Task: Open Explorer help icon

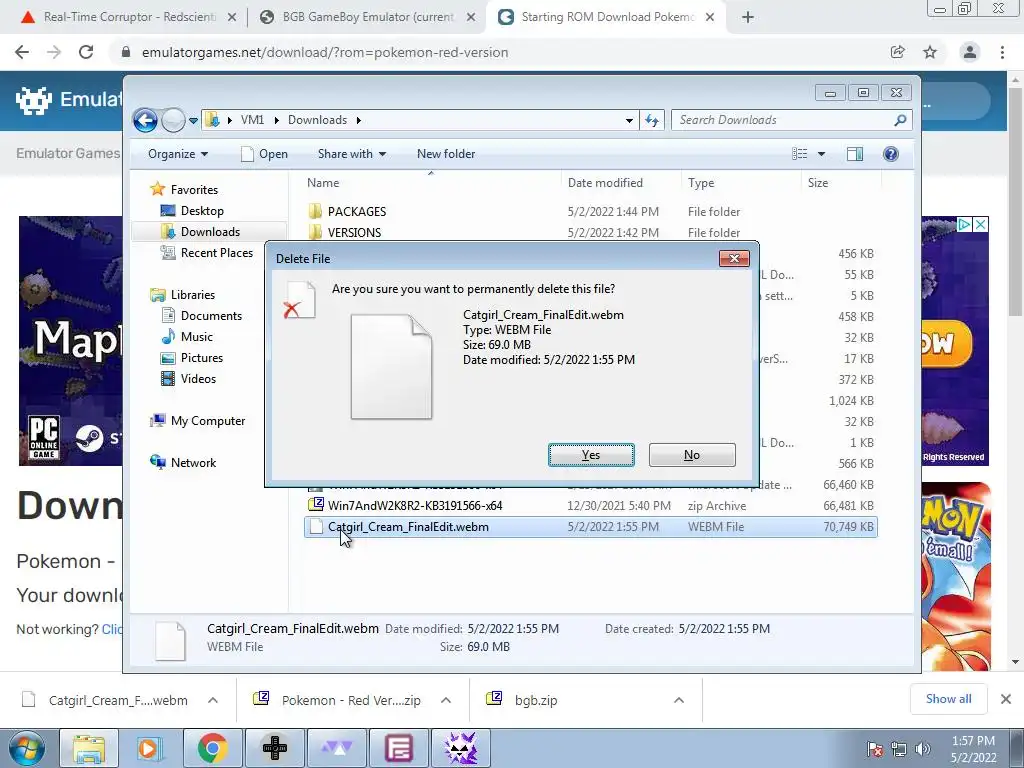Action: point(891,154)
